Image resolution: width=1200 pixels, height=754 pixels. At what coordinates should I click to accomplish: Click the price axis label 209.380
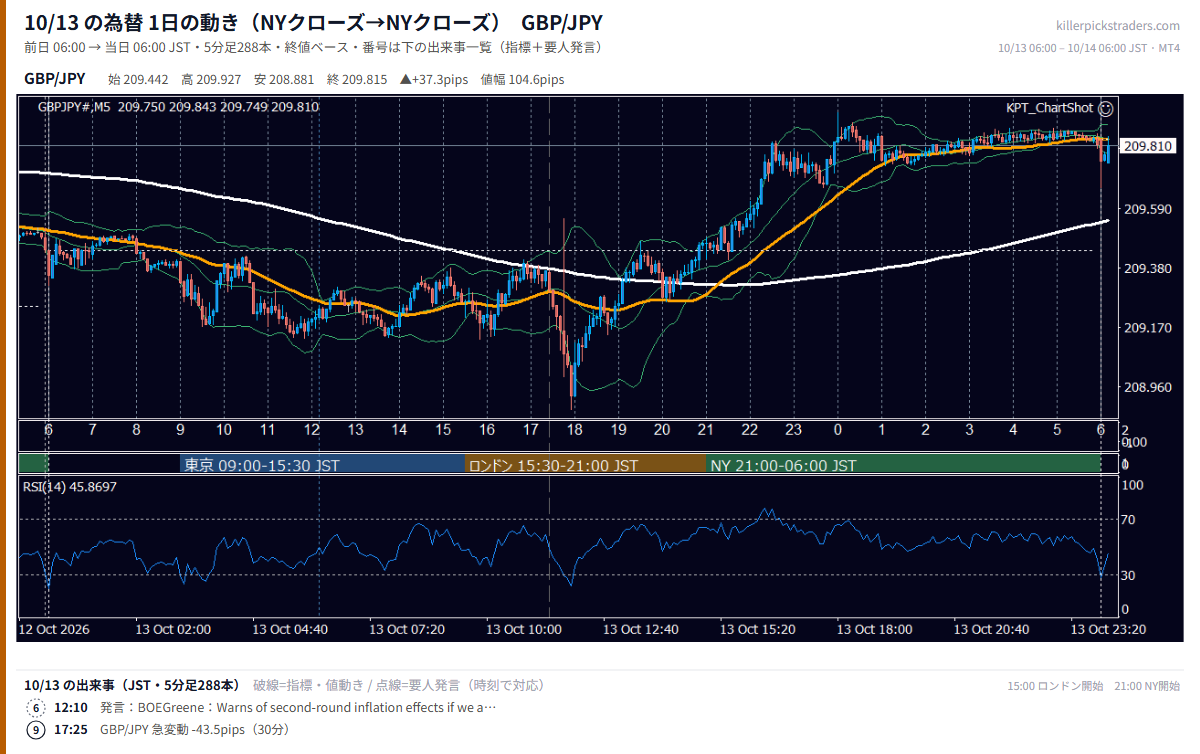point(1147,268)
